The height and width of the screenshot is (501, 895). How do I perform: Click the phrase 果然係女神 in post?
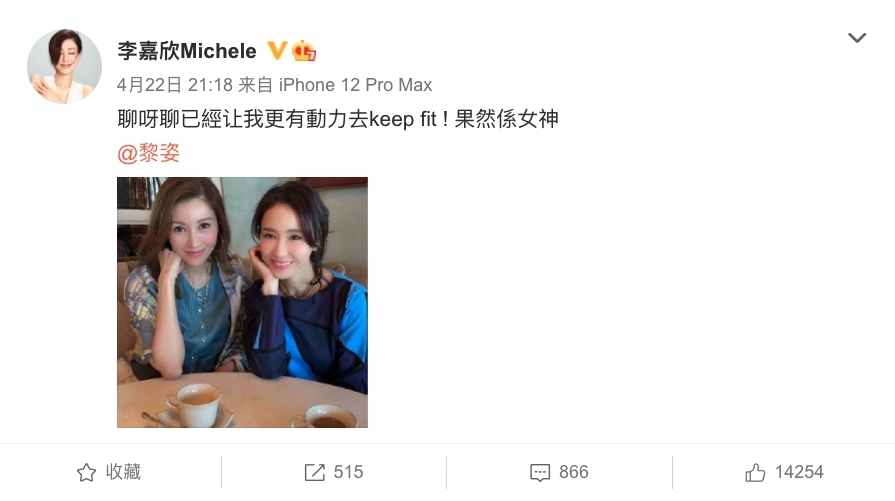(506, 119)
